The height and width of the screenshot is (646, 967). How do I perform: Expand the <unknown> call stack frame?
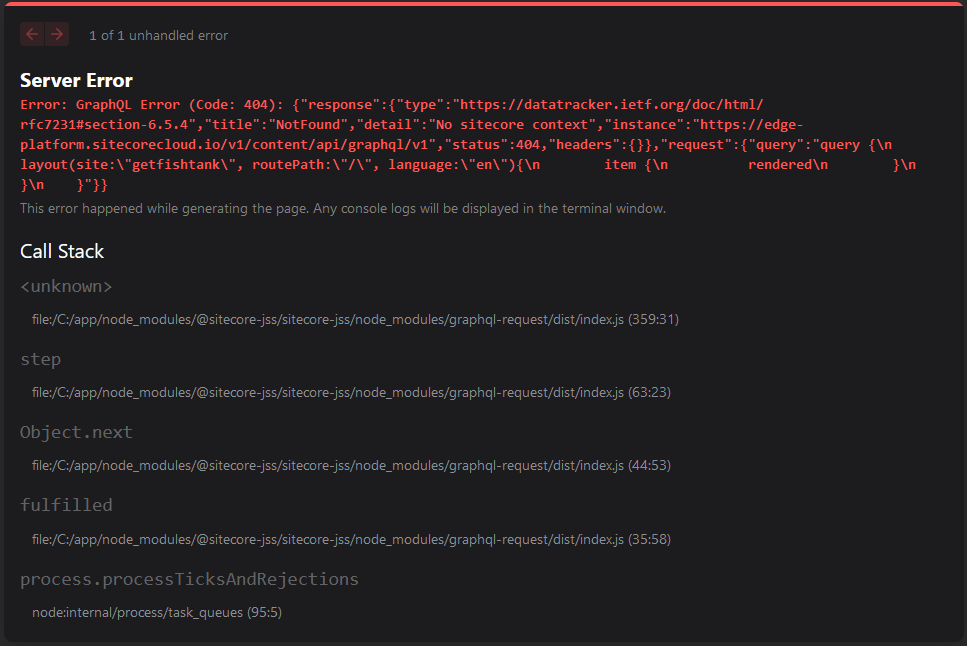pyautogui.click(x=66, y=286)
